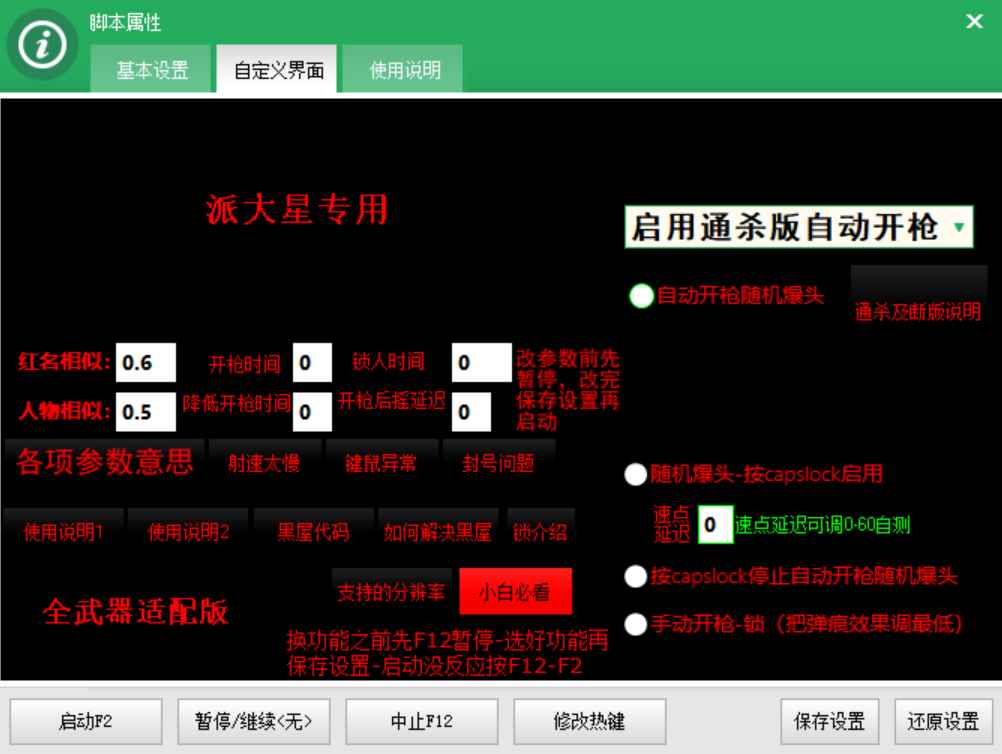Open the 启用通杀版自动开枪 dropdown
The width and height of the screenshot is (1002, 754).
pos(799,227)
